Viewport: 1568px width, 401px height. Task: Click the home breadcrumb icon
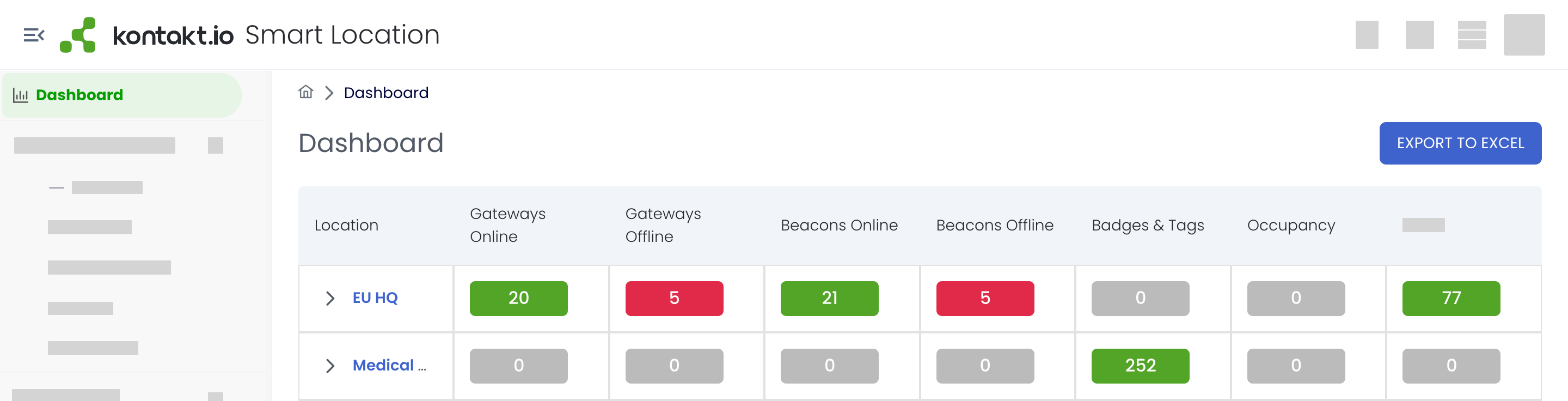pos(305,92)
